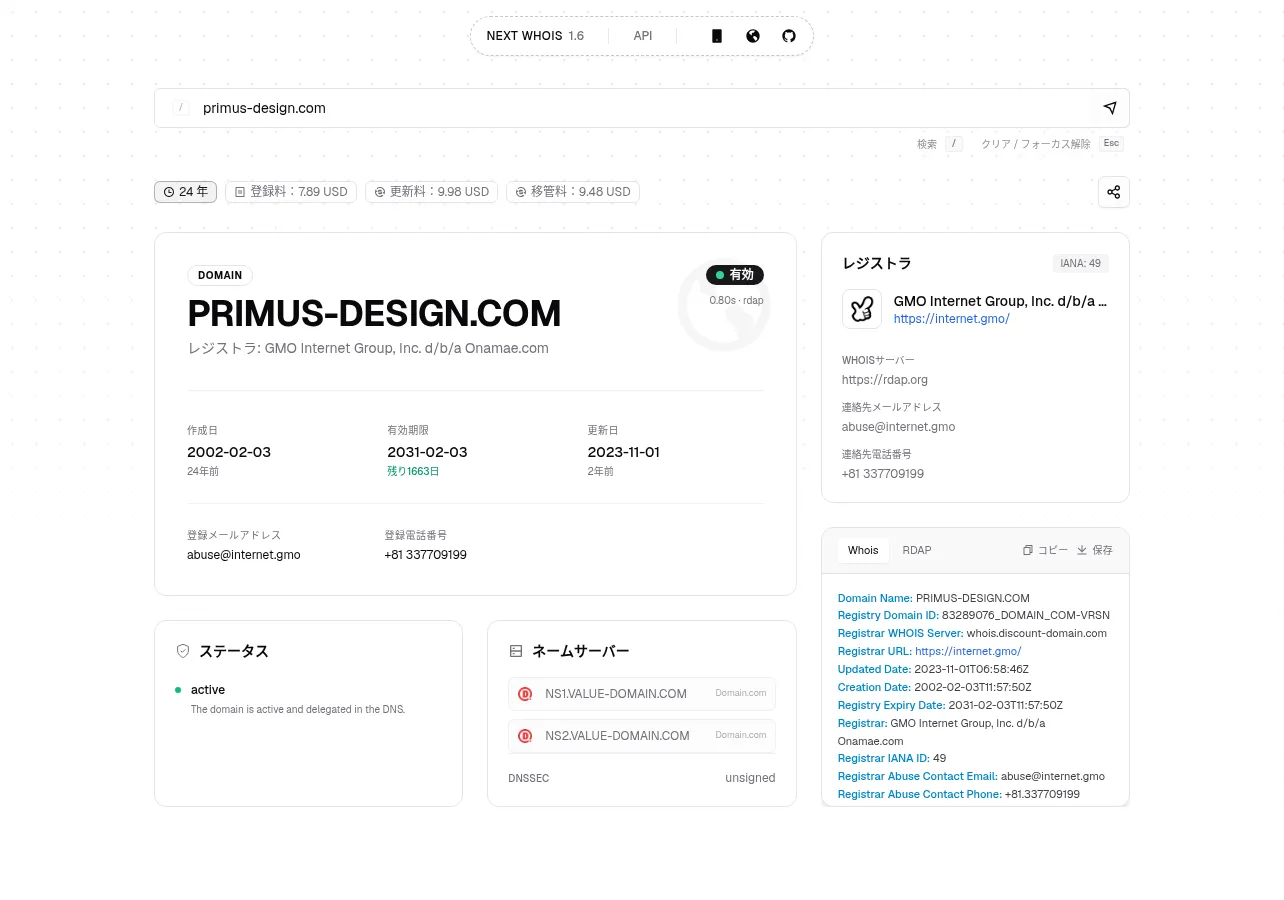Open the GitHub repository icon
This screenshot has width=1284, height=900.
pyautogui.click(x=789, y=36)
